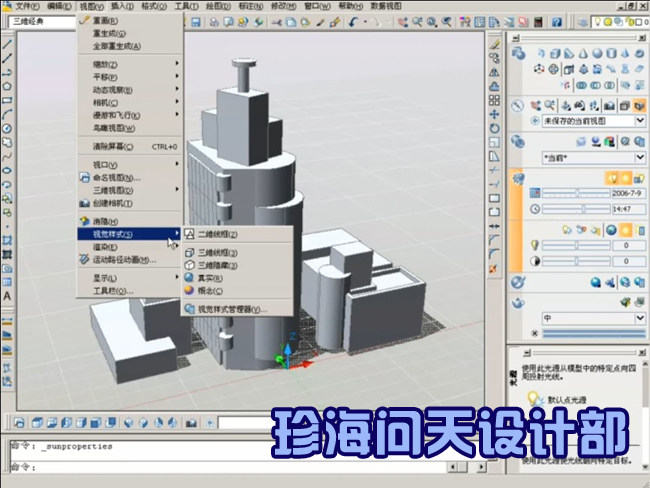The image size is (650, 488).
Task: Click the Box solid icon in dashboard
Action: coord(555,53)
